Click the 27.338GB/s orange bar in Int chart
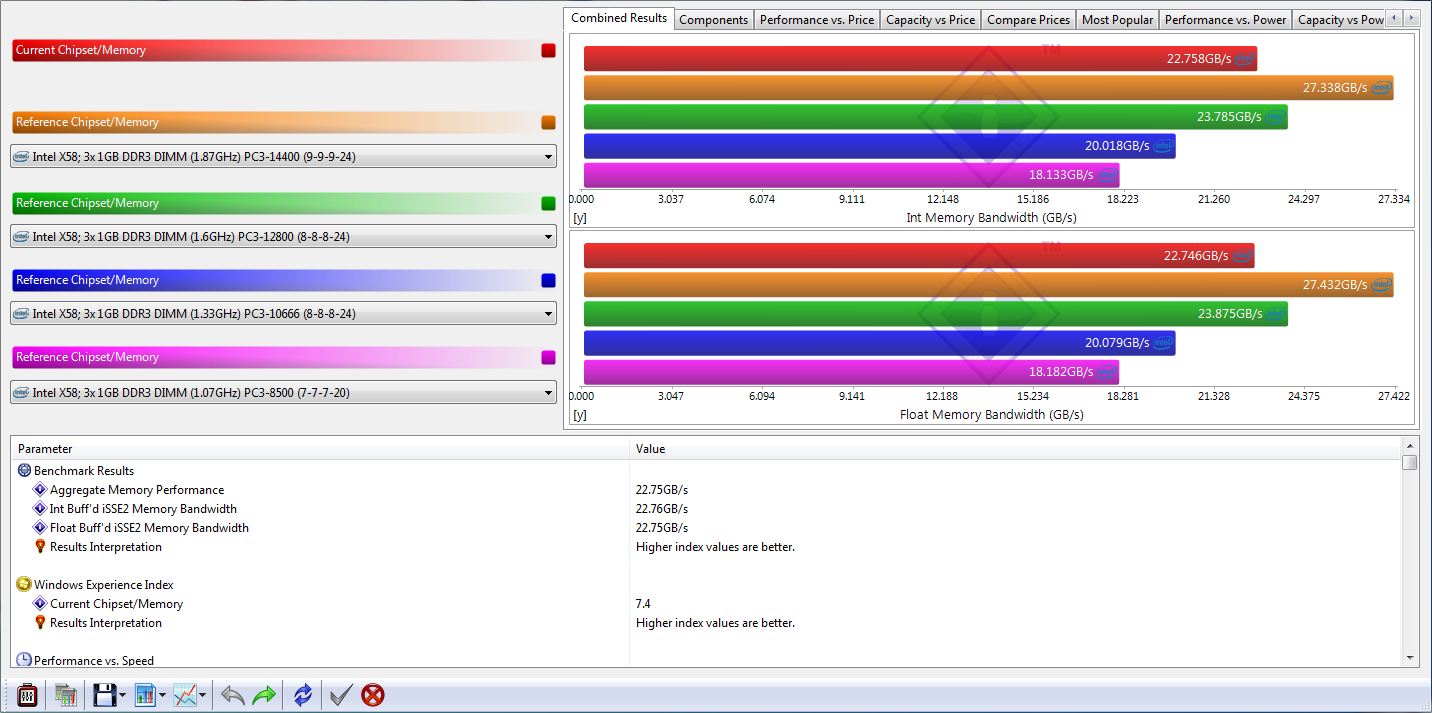The width and height of the screenshot is (1432, 713). click(988, 88)
